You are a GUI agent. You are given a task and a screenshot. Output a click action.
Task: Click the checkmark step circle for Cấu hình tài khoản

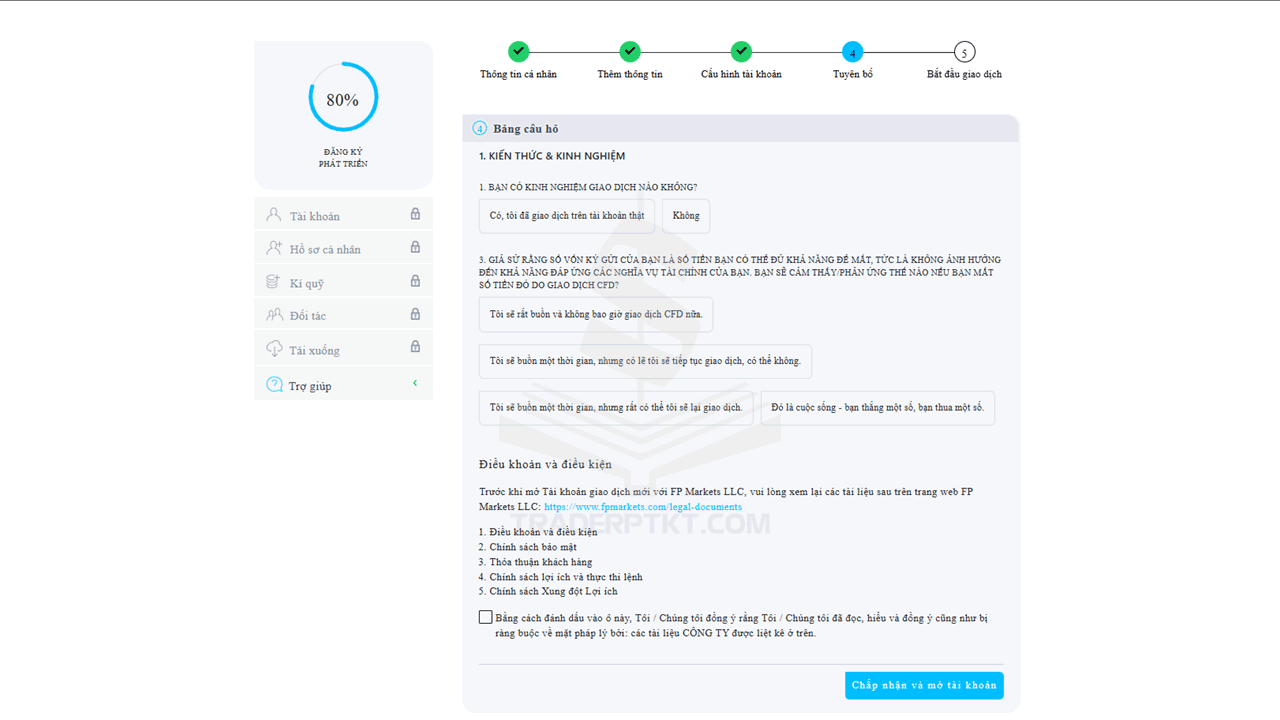coord(741,52)
